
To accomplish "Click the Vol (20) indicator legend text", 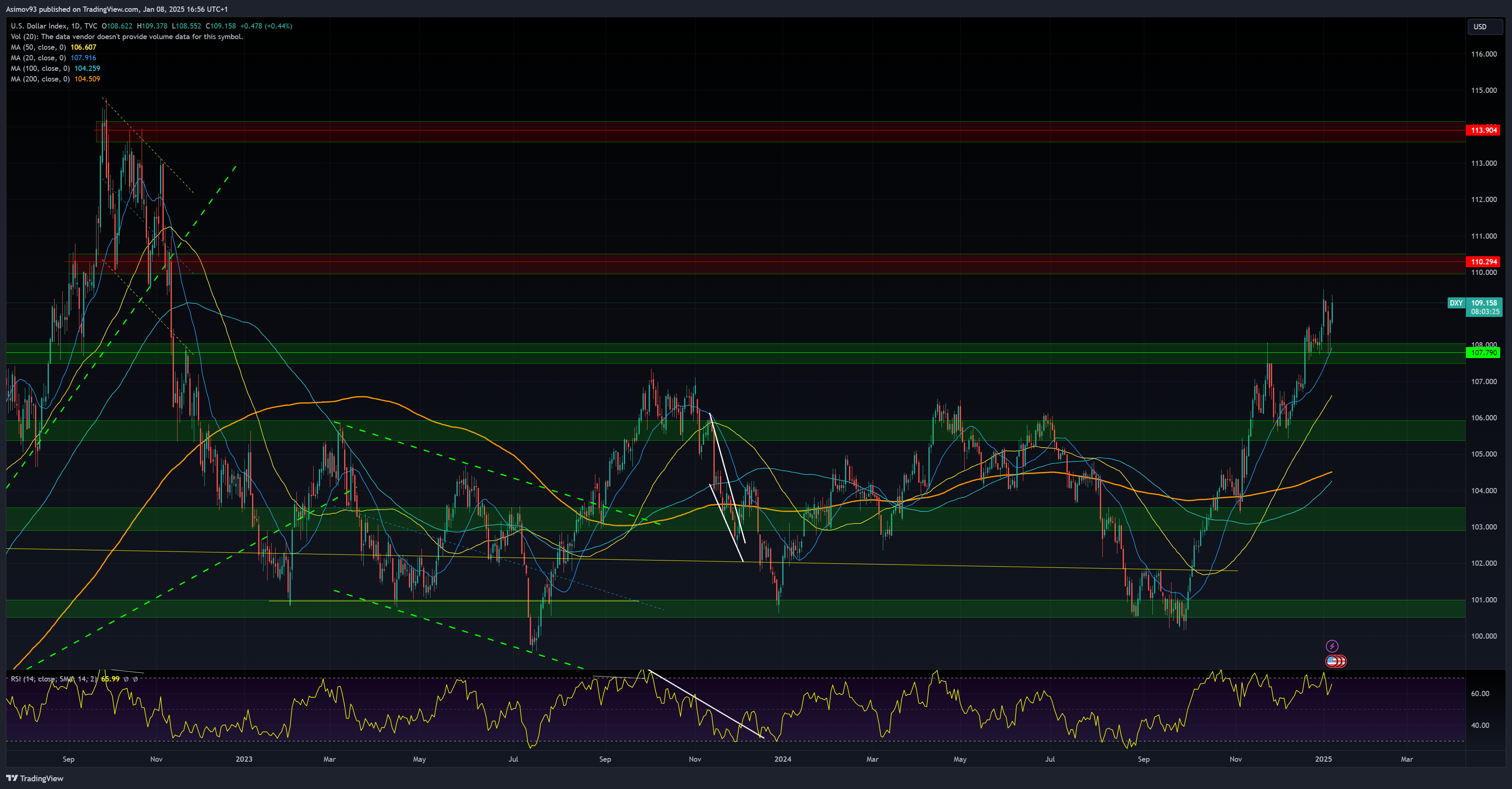I will [127, 36].
